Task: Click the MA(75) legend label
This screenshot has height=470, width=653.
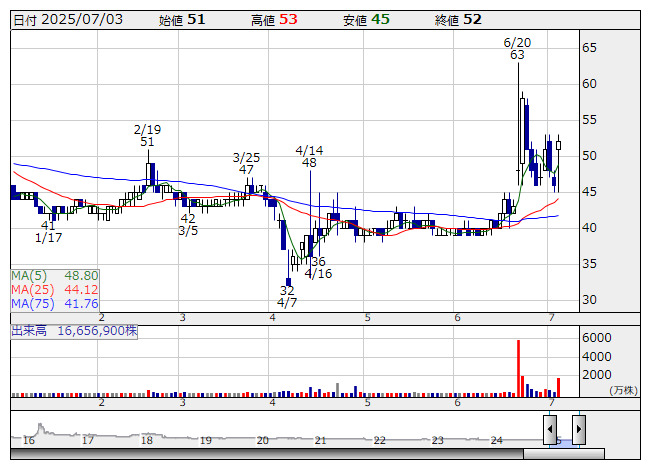Action: click(x=55, y=303)
